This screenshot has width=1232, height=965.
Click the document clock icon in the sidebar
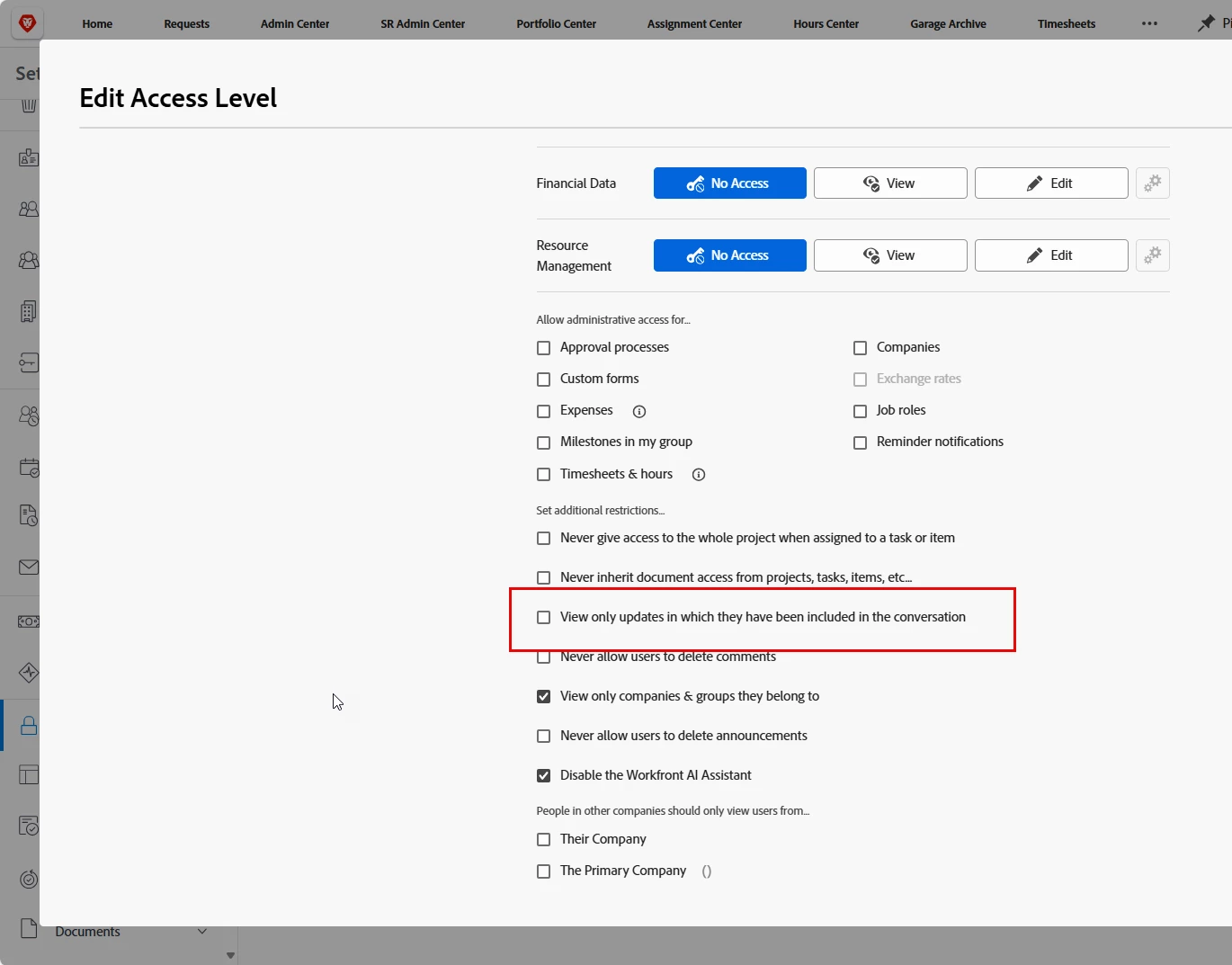[x=29, y=515]
